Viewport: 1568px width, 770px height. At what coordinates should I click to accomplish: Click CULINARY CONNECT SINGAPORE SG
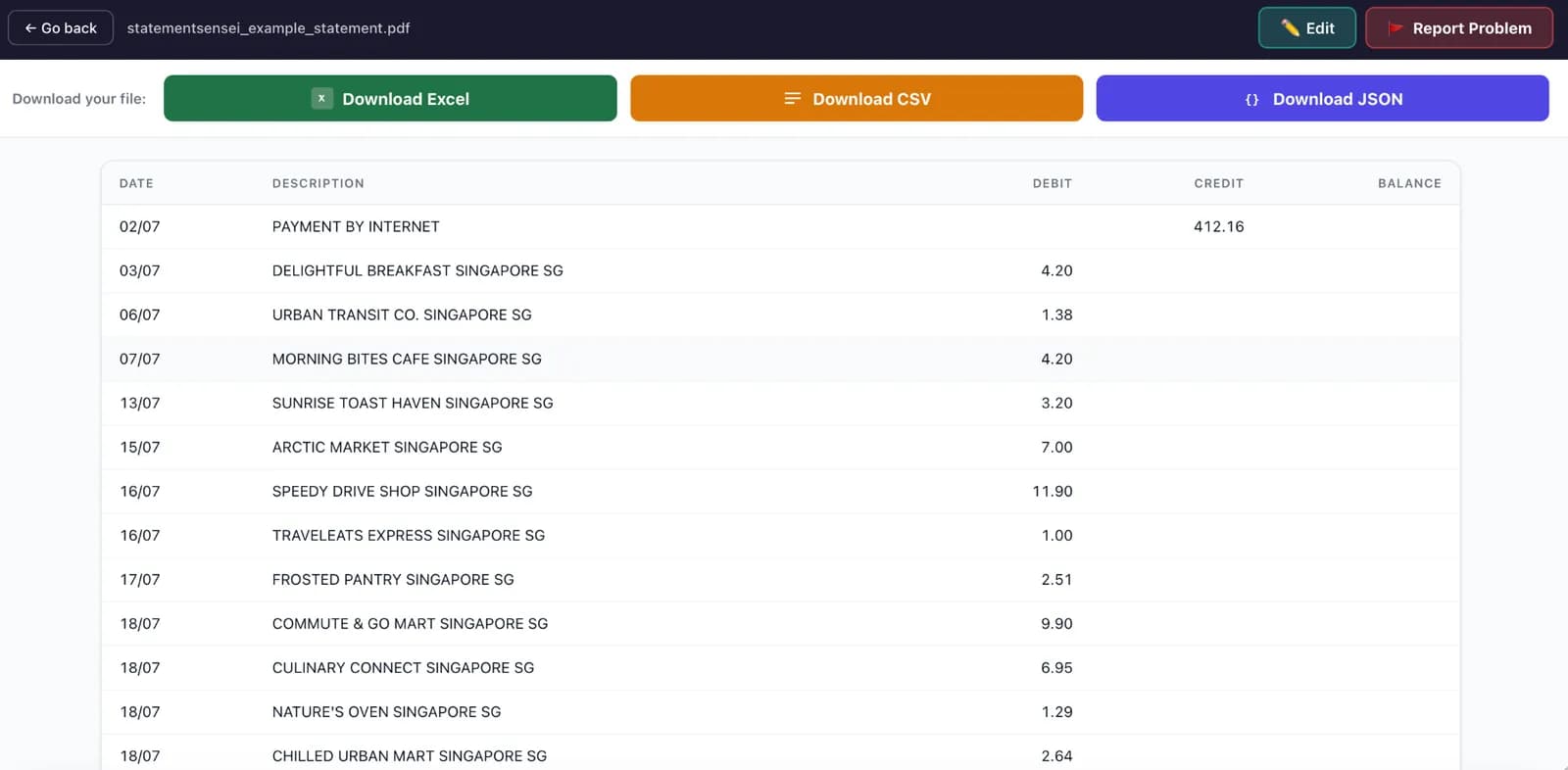click(404, 667)
